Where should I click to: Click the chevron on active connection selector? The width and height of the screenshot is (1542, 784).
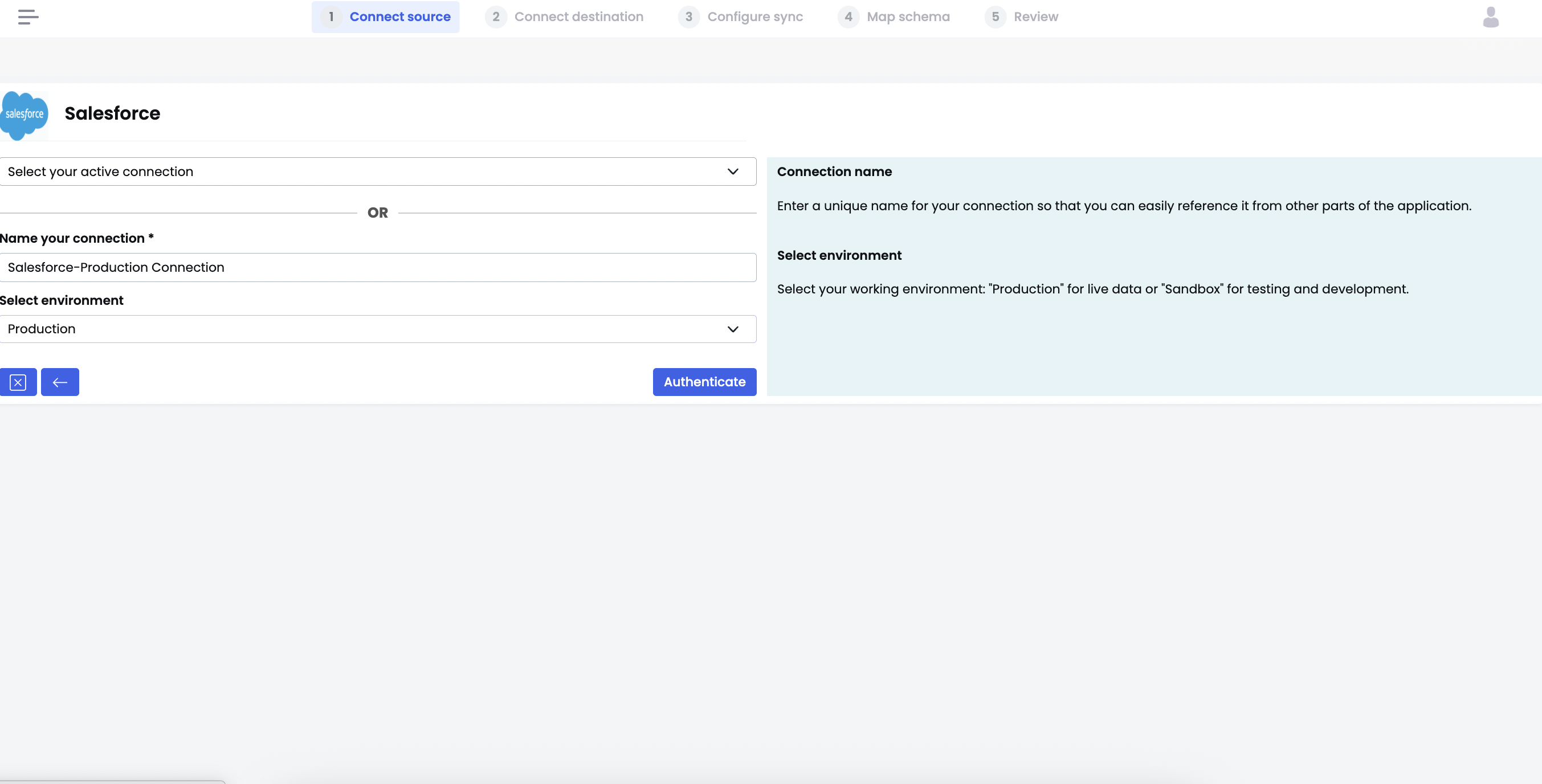click(x=733, y=171)
